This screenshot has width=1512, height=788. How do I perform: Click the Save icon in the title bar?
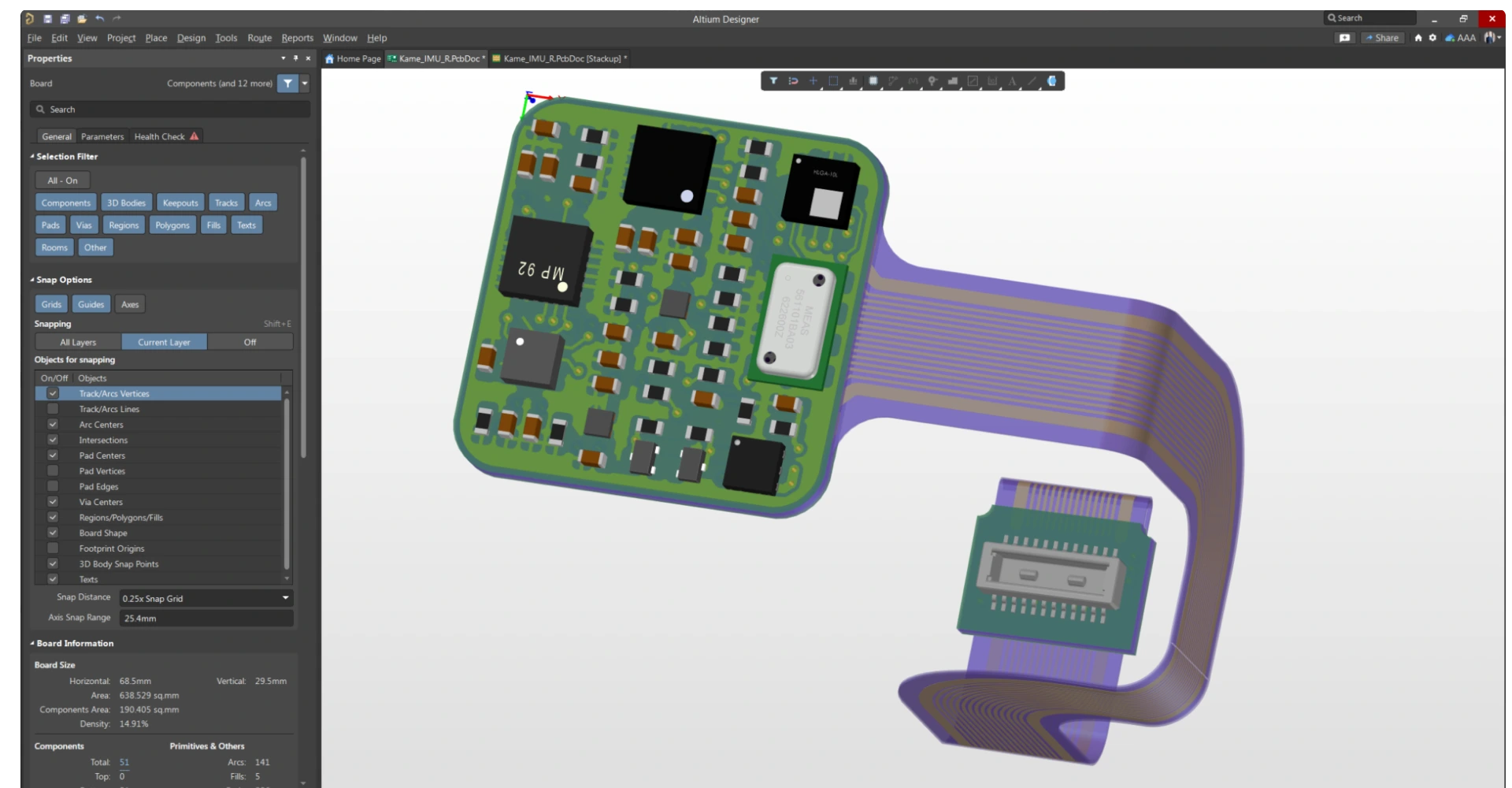tap(47, 18)
